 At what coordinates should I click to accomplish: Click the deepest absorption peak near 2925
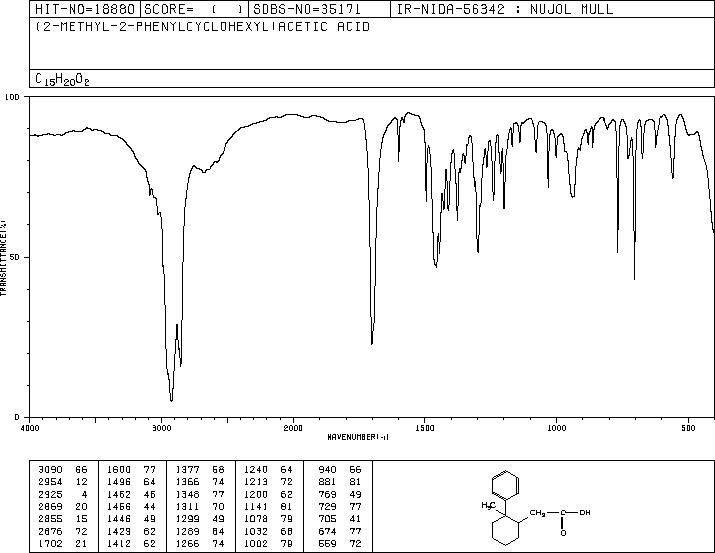click(x=172, y=400)
